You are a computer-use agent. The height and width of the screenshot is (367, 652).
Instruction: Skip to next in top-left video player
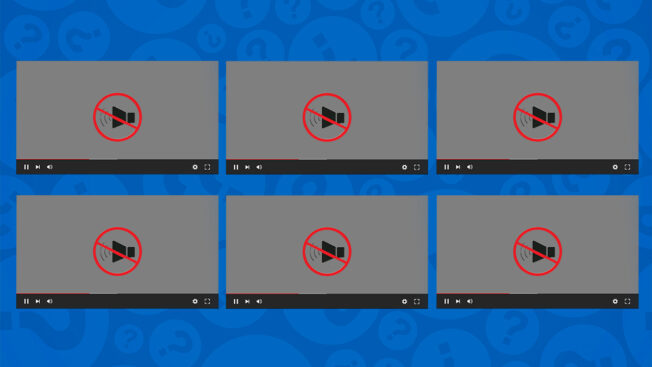[38, 167]
